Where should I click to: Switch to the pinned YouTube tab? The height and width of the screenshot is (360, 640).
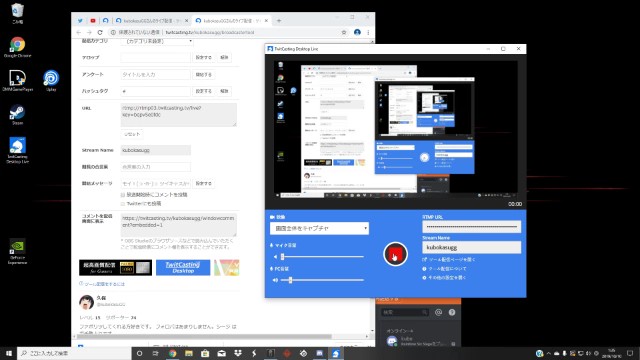pos(93,20)
